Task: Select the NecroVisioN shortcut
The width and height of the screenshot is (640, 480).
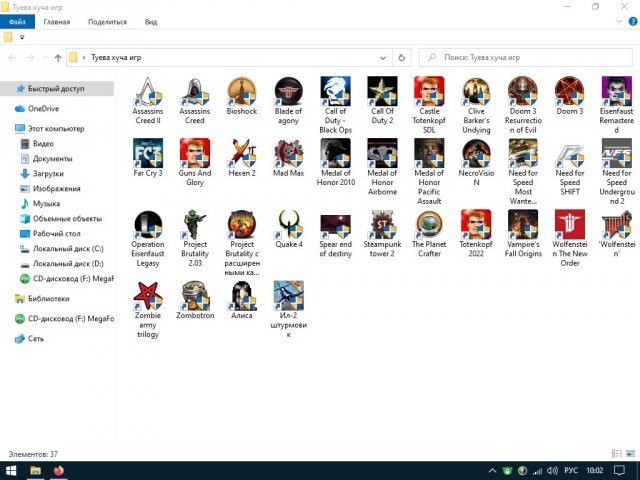Action: [x=476, y=162]
